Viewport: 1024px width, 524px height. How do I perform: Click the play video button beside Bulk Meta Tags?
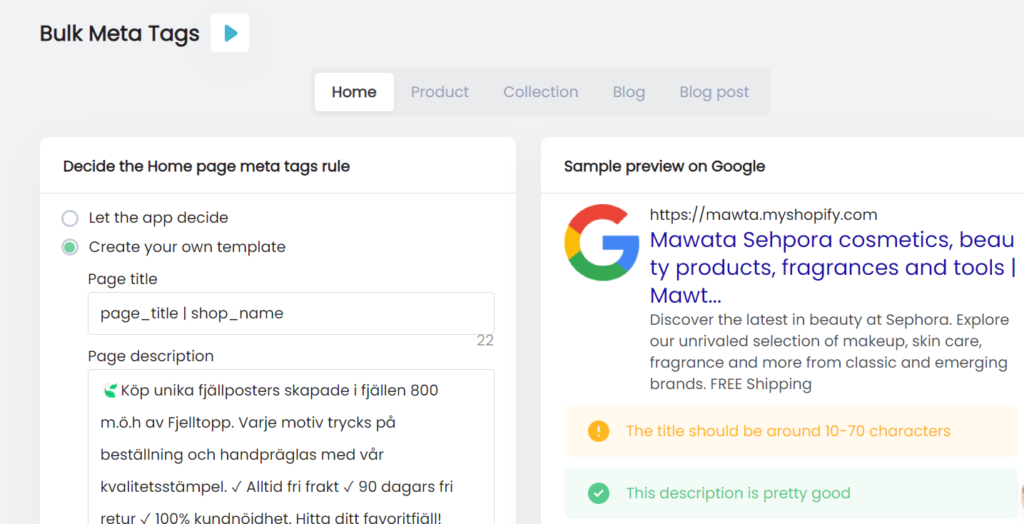[229, 33]
